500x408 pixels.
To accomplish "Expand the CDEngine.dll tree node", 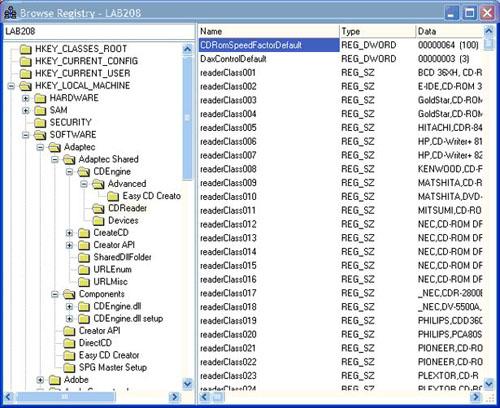I will tap(69, 307).
